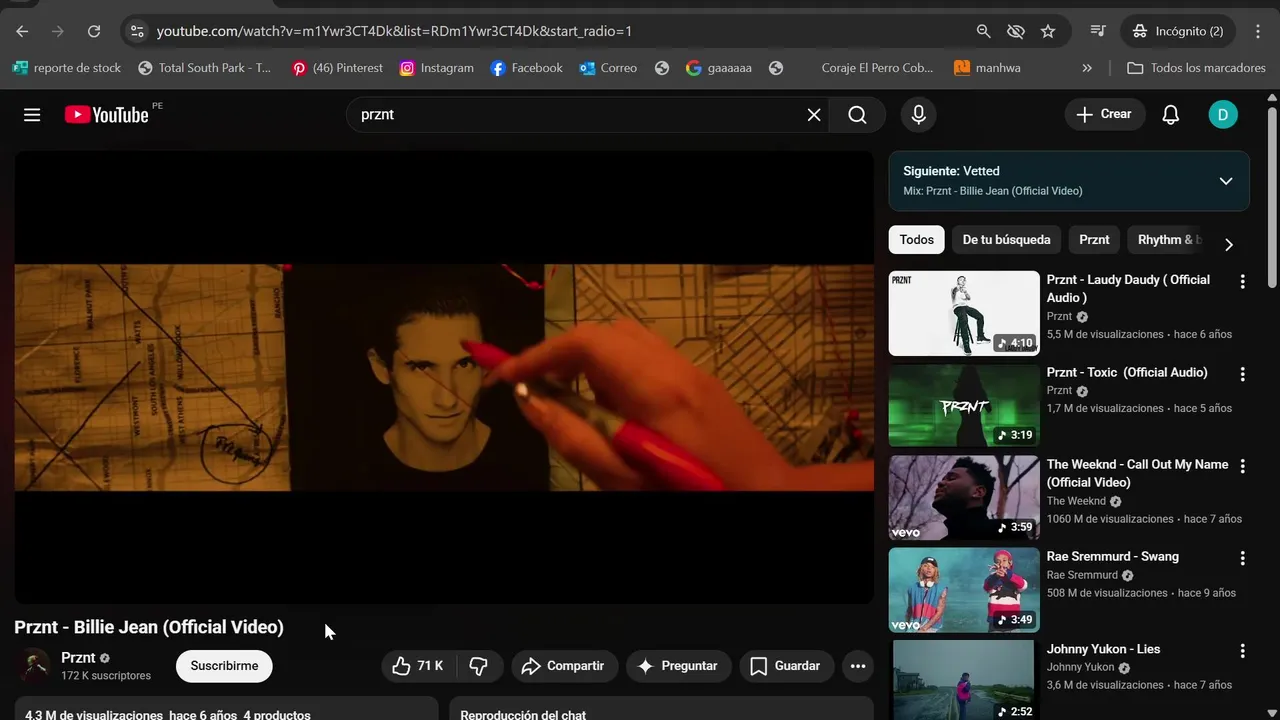Open Prznt - Laudy Daudy thumbnail

point(964,313)
